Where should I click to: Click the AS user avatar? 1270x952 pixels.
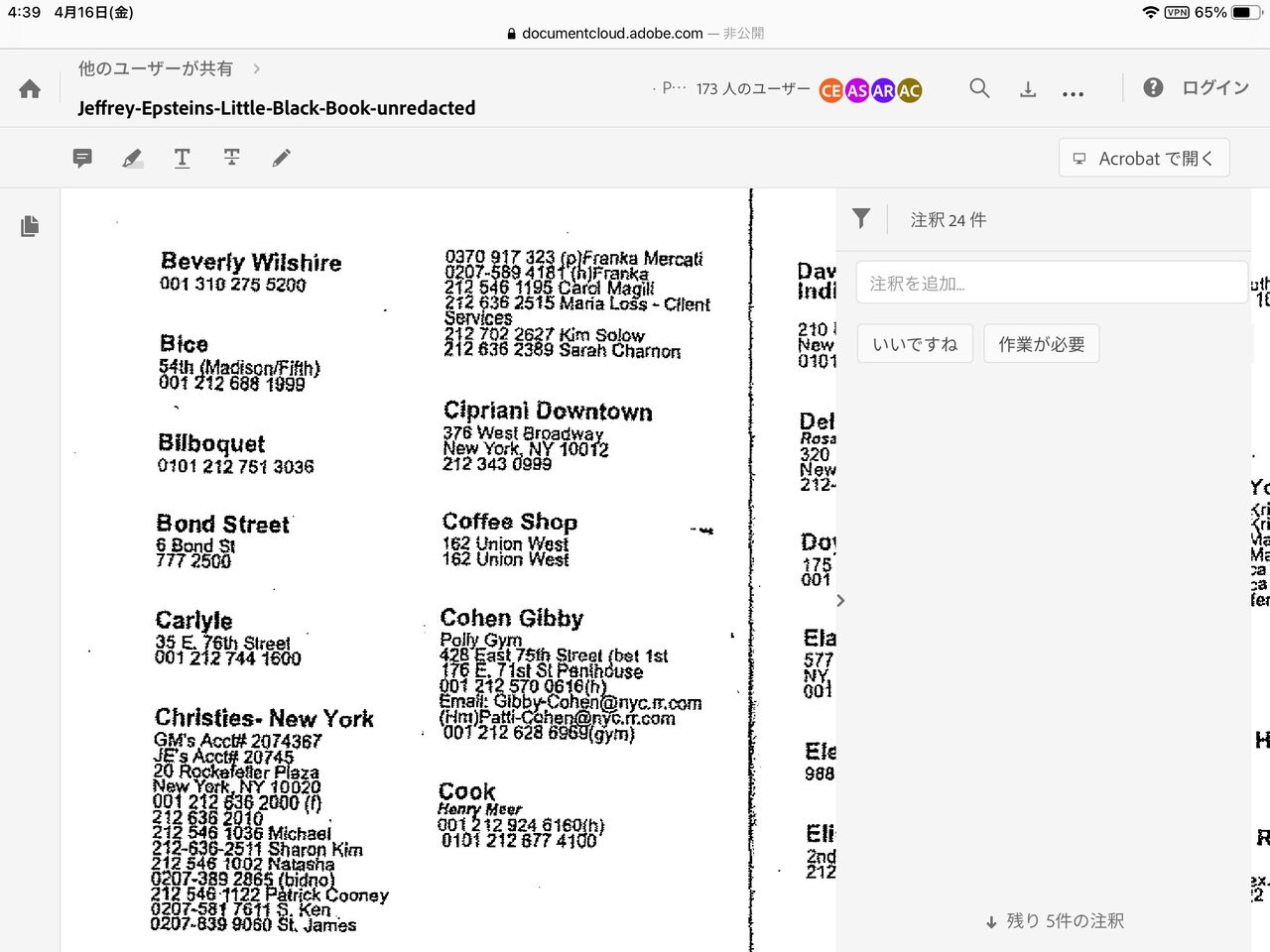(x=856, y=90)
